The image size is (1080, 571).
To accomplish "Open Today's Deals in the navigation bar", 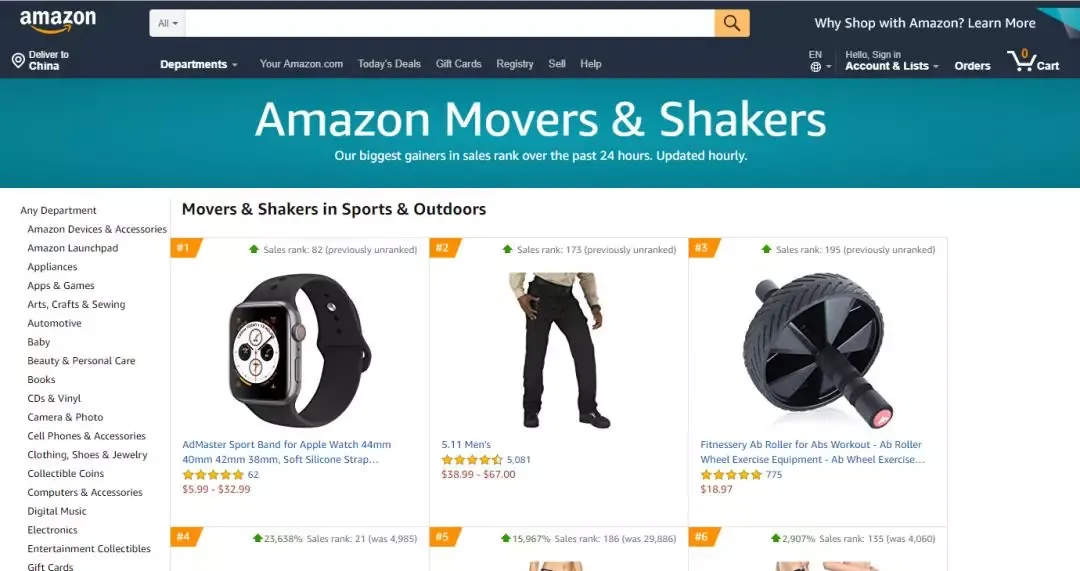I will 389,63.
